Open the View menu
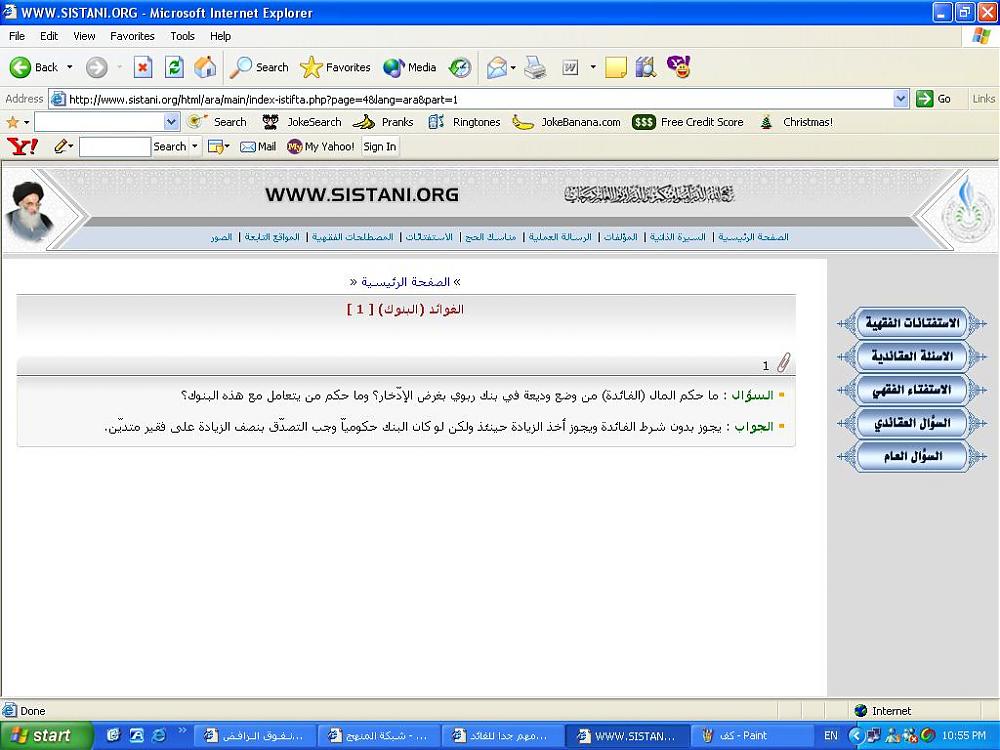The image size is (1000, 750). point(84,36)
